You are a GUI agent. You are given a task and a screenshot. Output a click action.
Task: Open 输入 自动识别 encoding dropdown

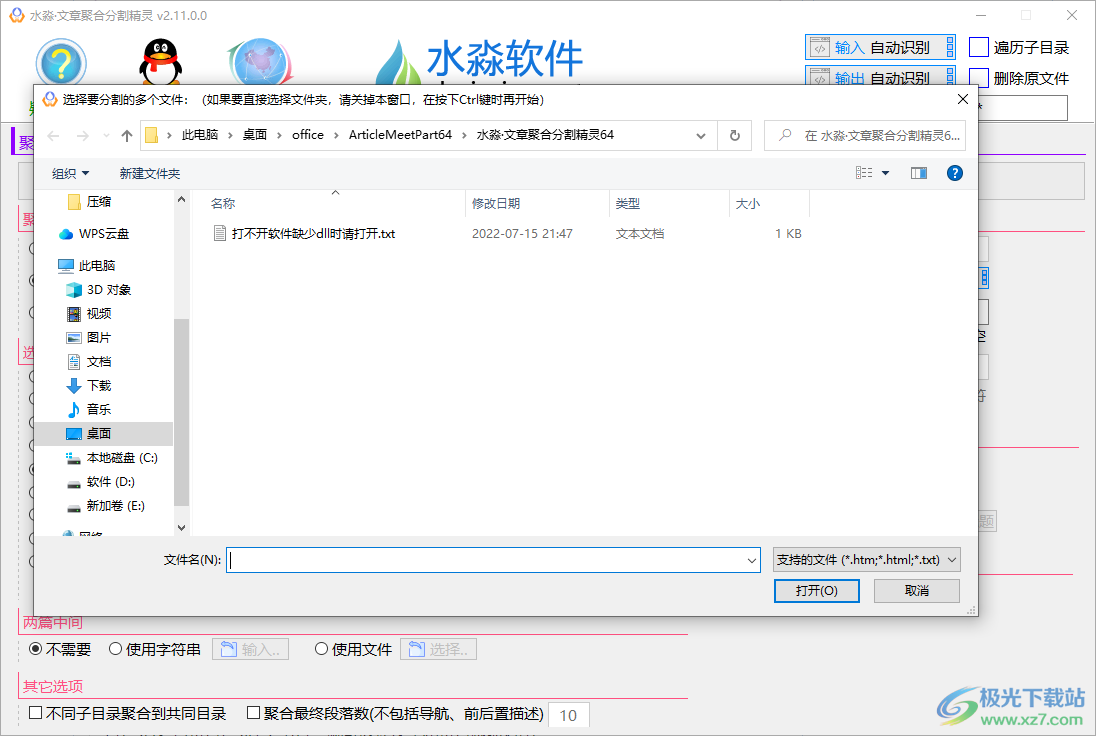coord(880,48)
